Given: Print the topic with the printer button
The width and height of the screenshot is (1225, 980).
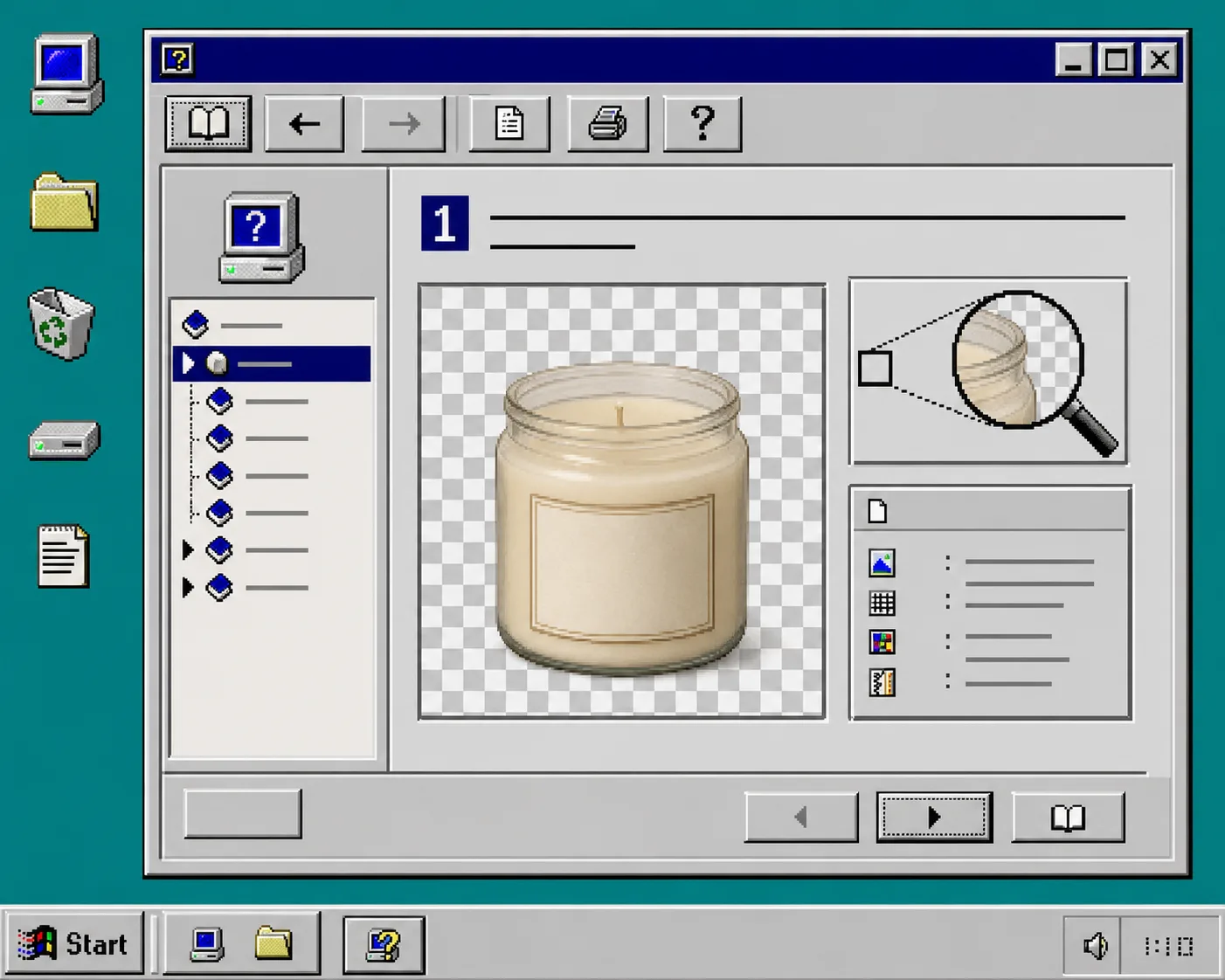Looking at the screenshot, I should [x=607, y=124].
